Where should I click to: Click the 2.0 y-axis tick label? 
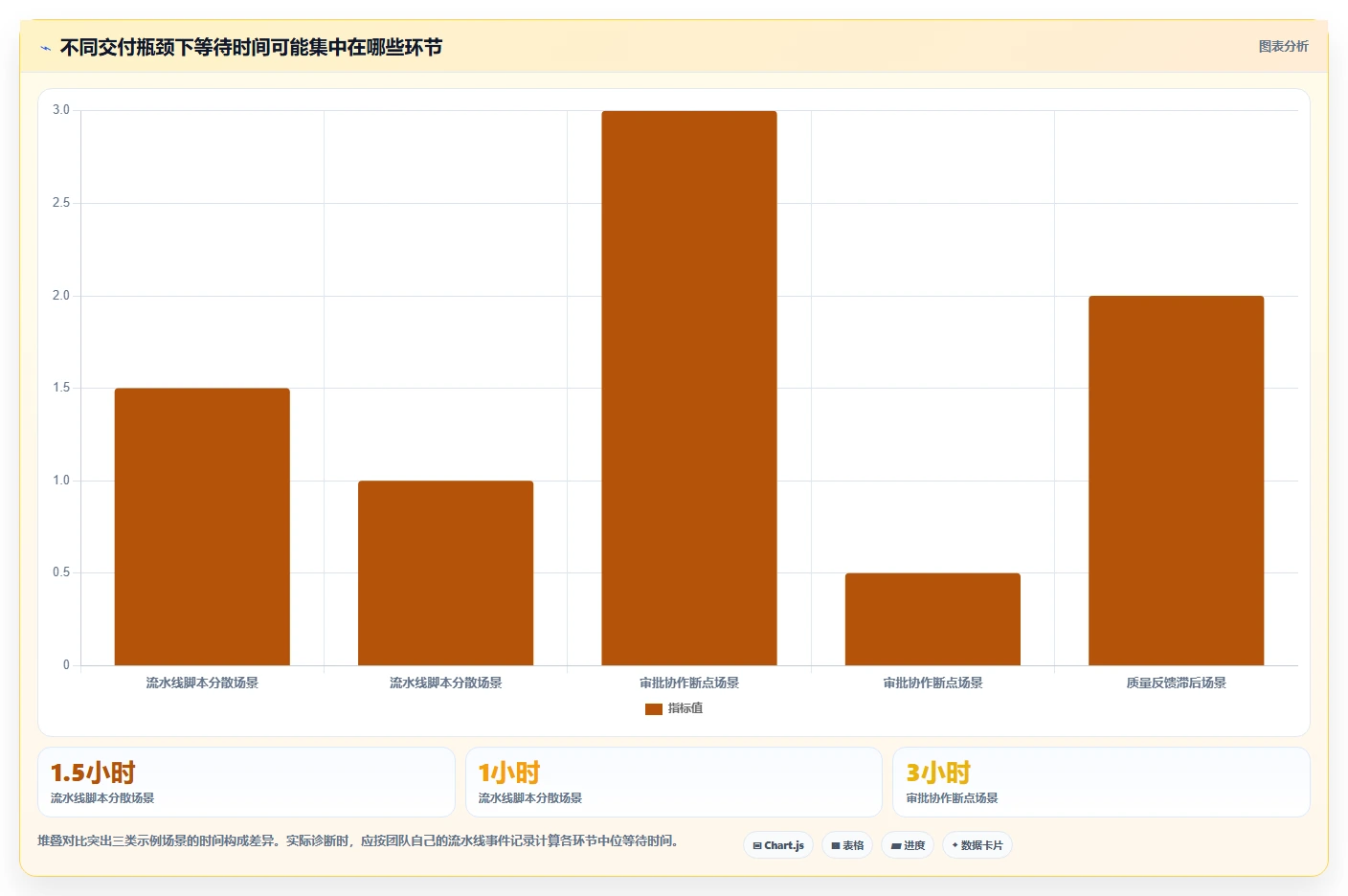point(61,296)
